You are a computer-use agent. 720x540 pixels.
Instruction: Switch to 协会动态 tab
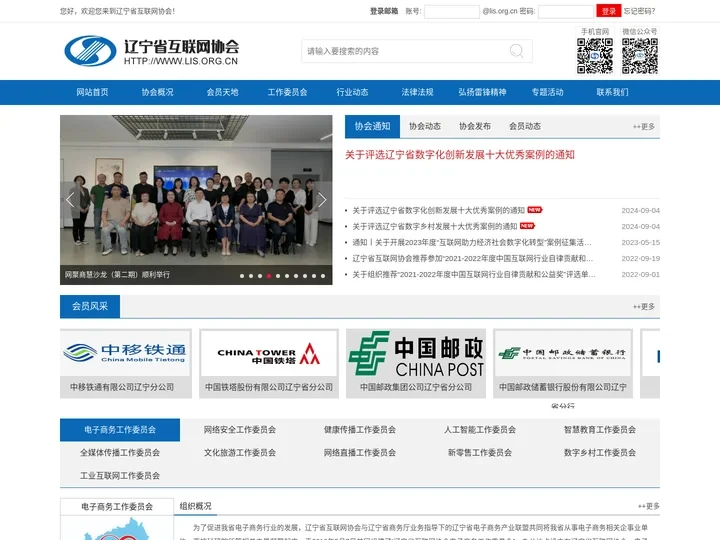point(425,126)
